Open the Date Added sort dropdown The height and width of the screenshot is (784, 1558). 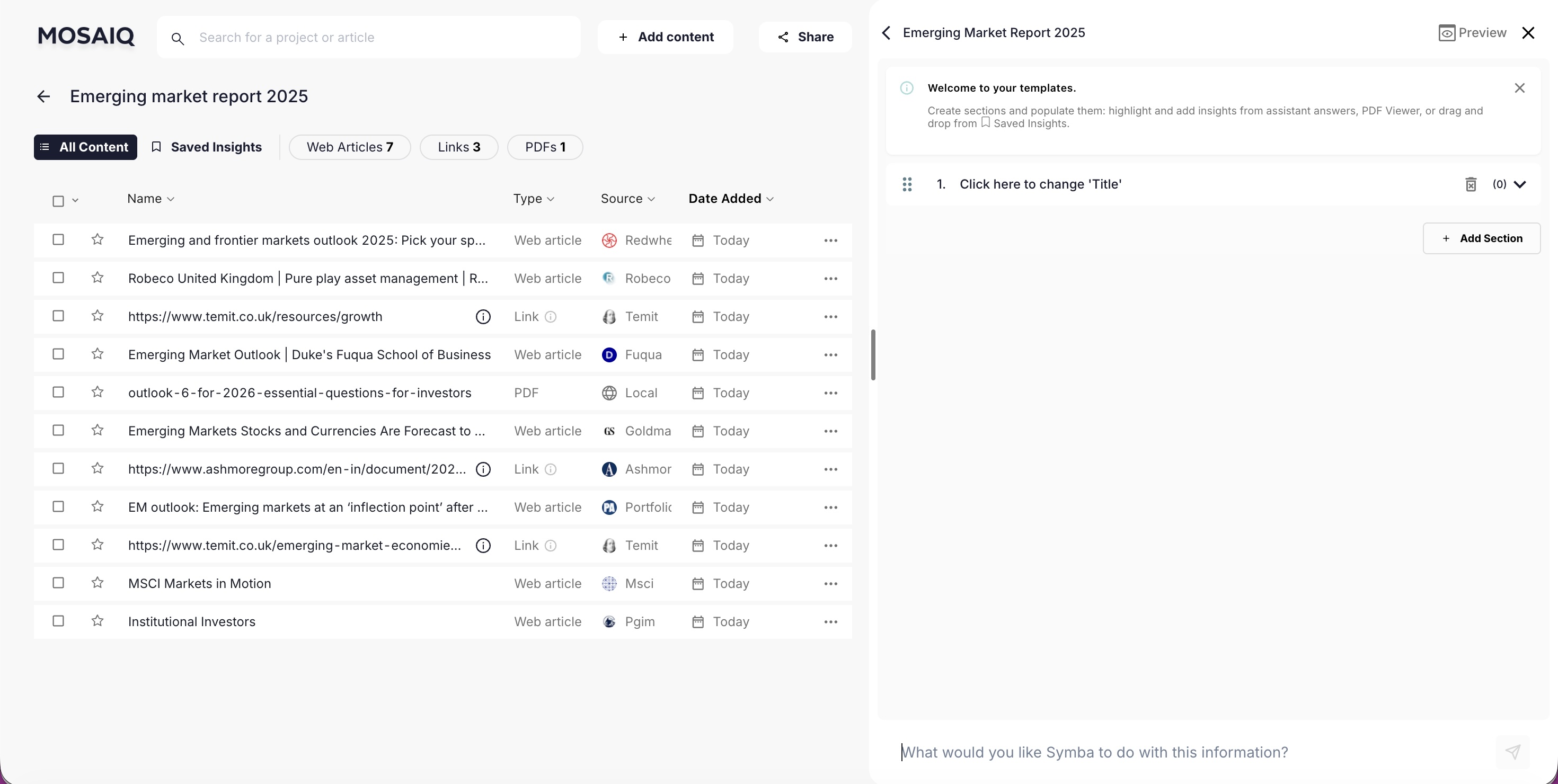(770, 198)
